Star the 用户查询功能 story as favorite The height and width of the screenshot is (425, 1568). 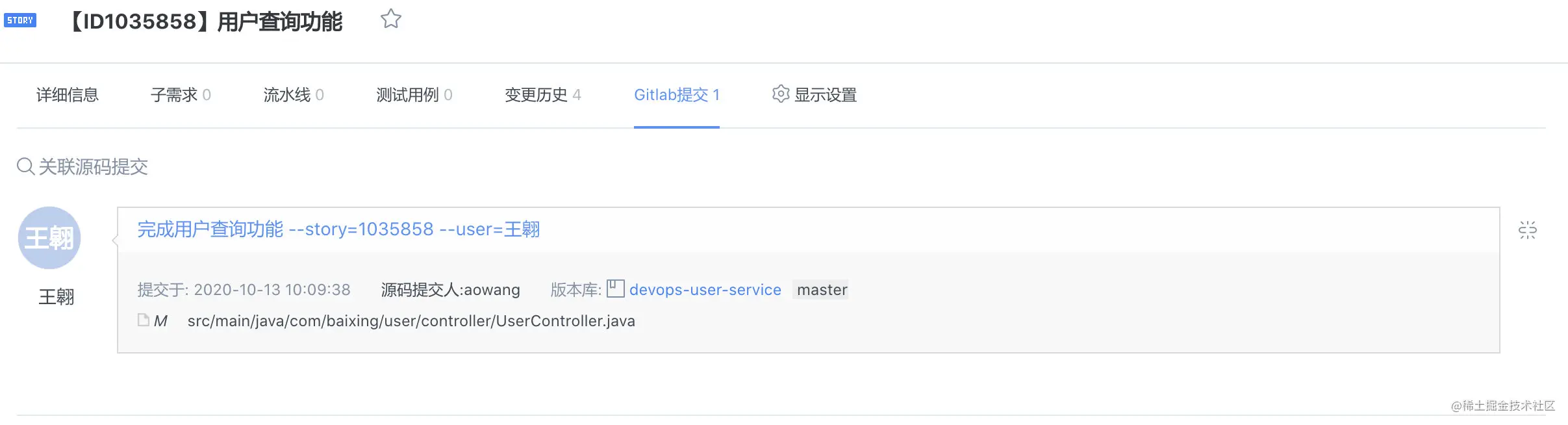click(x=390, y=19)
